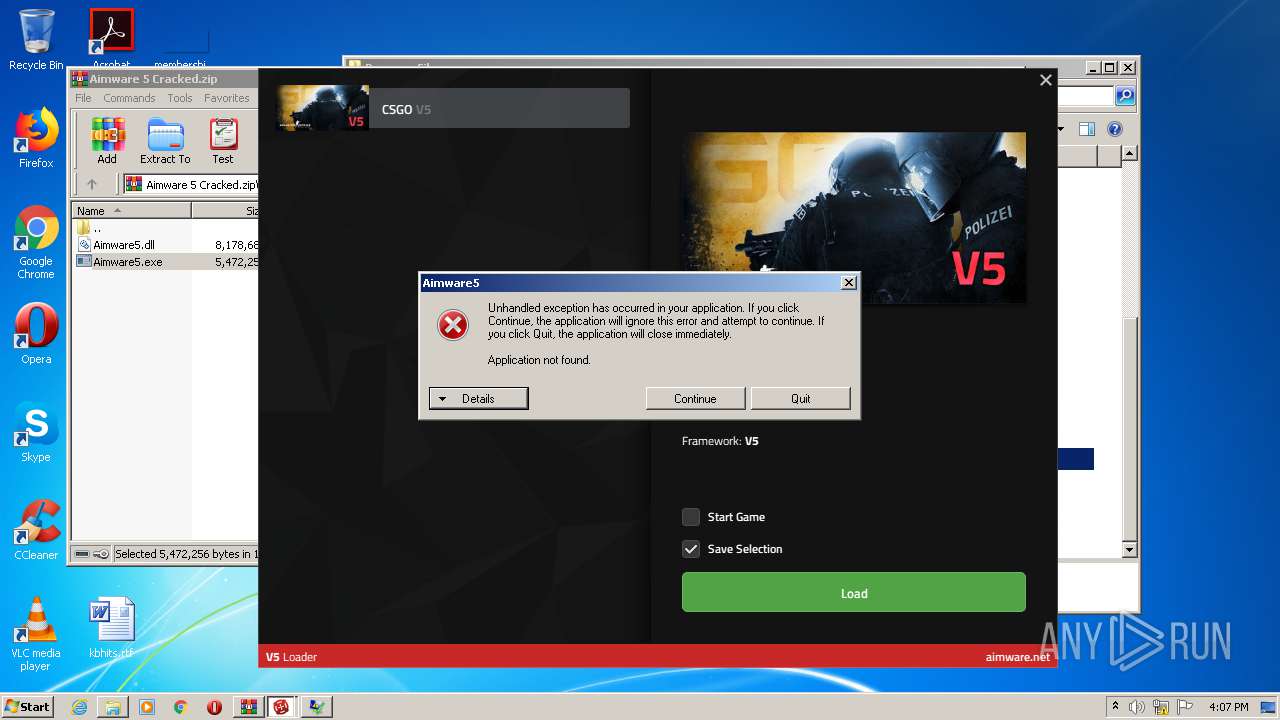
Task: Switch to Aimware5 loader taskbar button
Action: (283, 707)
